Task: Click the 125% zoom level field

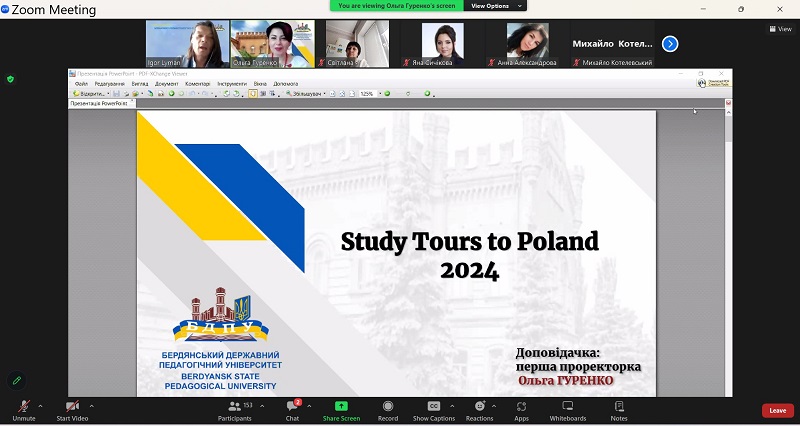Action: tap(368, 94)
